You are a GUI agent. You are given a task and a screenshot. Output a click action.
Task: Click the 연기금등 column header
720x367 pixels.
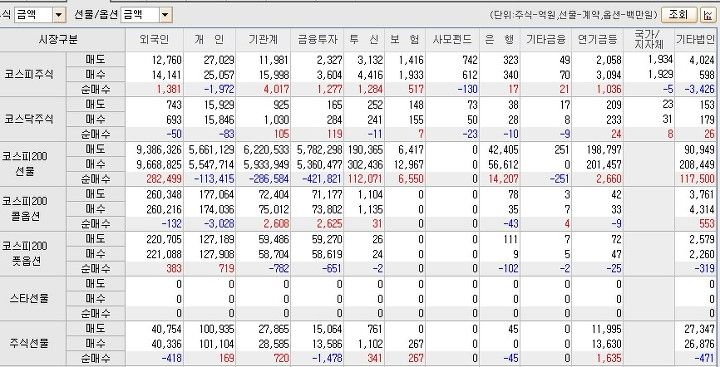point(597,40)
